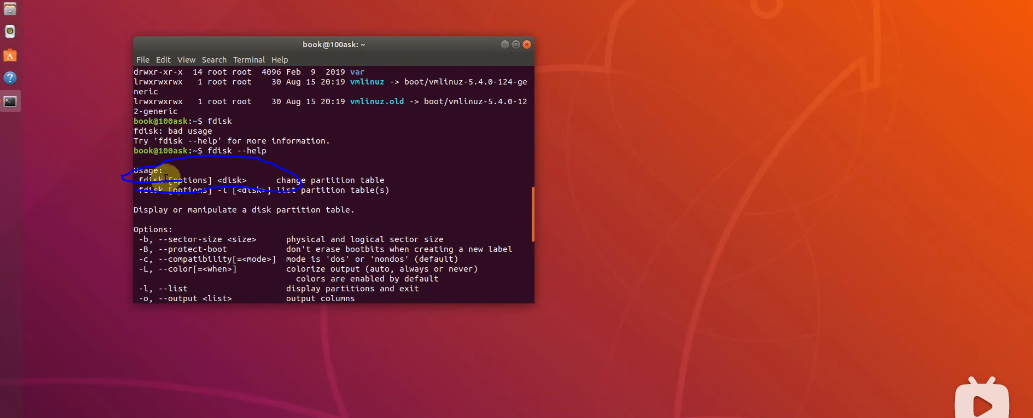Click the '-L, --color[=<when>]' option
The width and height of the screenshot is (1033, 418).
point(187,270)
